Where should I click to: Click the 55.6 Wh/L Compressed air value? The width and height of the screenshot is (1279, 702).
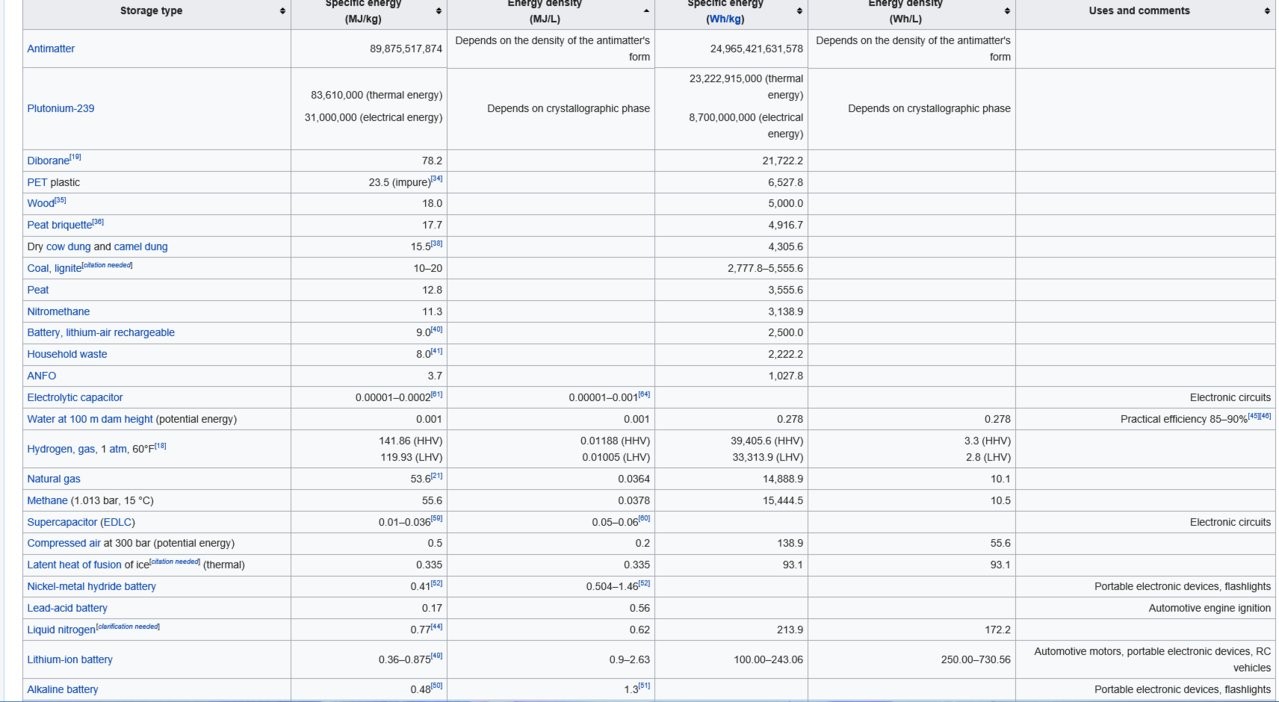[x=1000, y=543]
